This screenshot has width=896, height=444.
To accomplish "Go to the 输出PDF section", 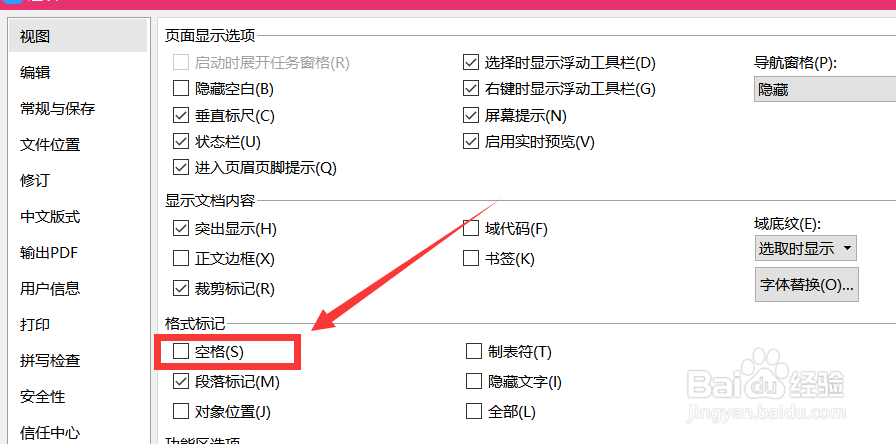I will (x=49, y=252).
